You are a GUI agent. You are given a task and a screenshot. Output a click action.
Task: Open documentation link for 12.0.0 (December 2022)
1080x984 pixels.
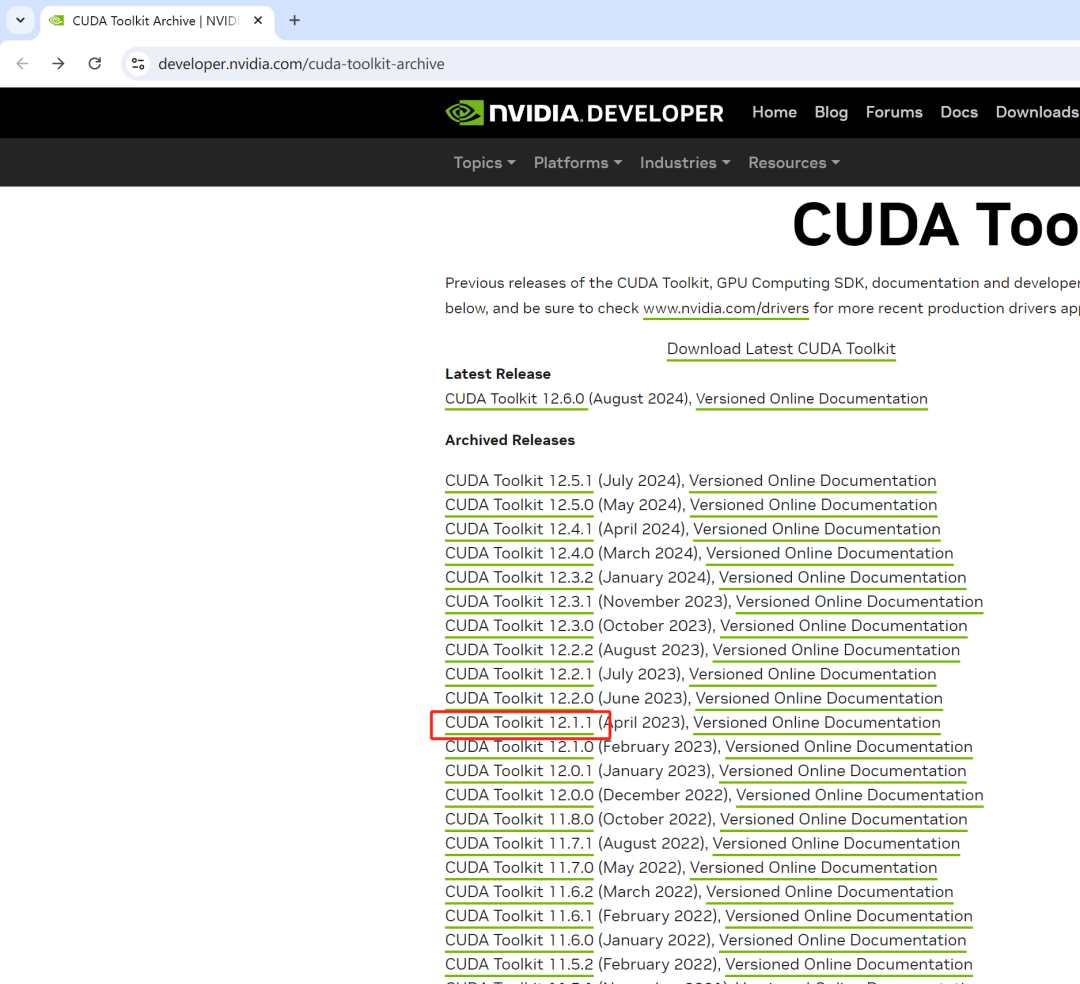click(860, 795)
